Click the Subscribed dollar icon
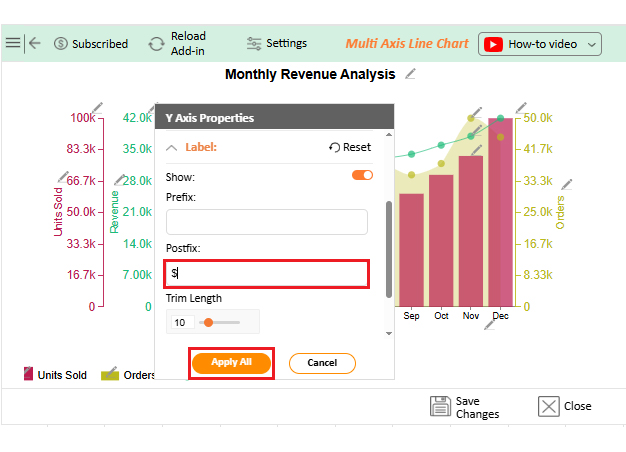This screenshot has height=452, width=626. (x=61, y=44)
